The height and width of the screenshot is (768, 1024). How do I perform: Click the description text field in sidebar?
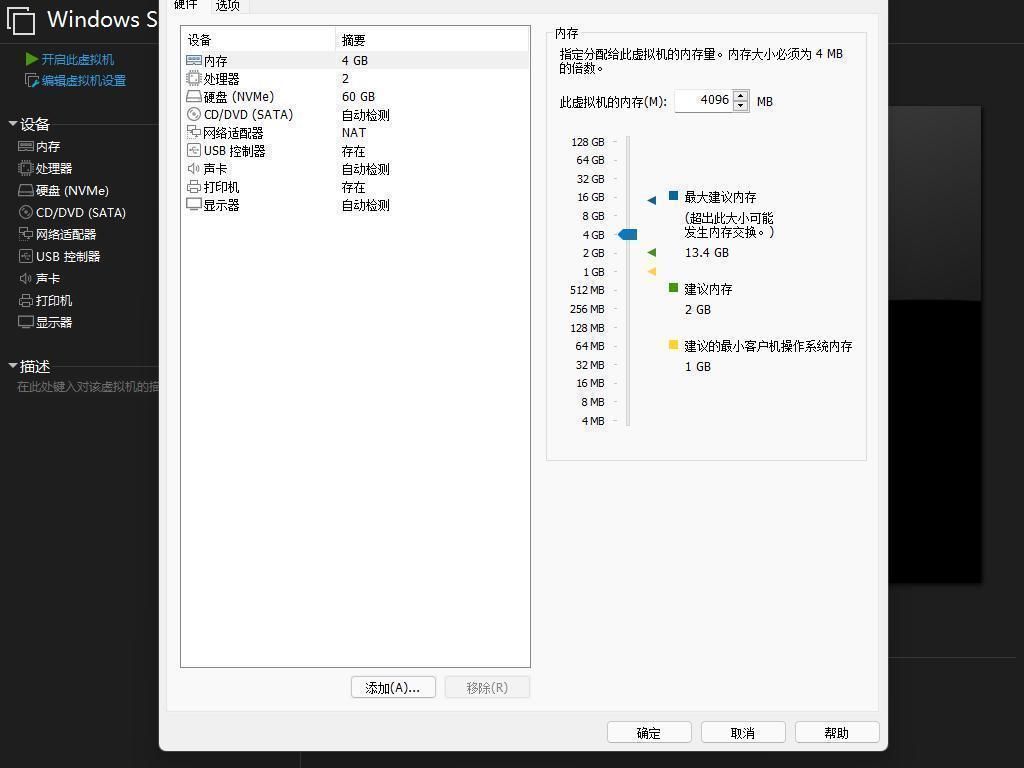point(88,387)
